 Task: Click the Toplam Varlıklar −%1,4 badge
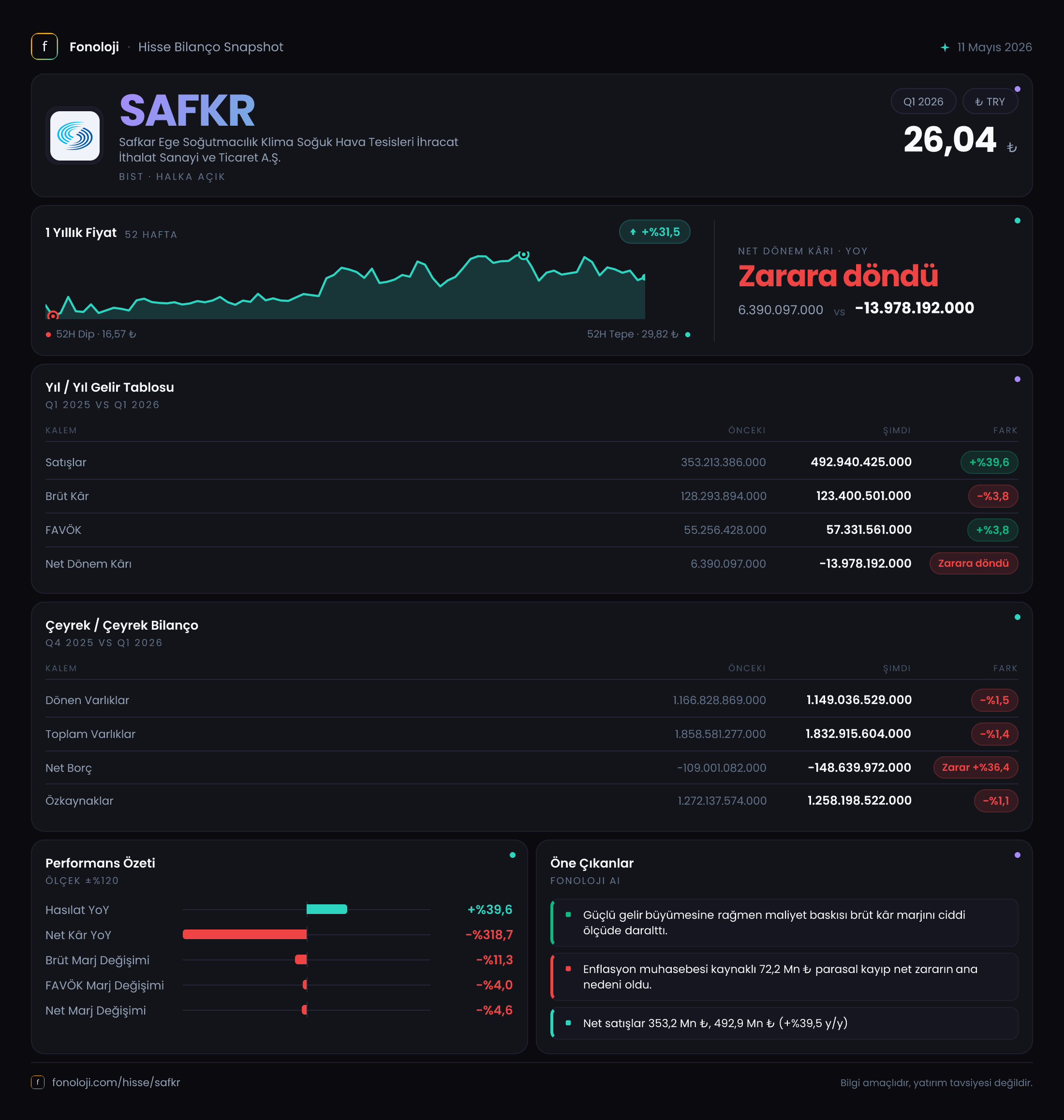(994, 735)
